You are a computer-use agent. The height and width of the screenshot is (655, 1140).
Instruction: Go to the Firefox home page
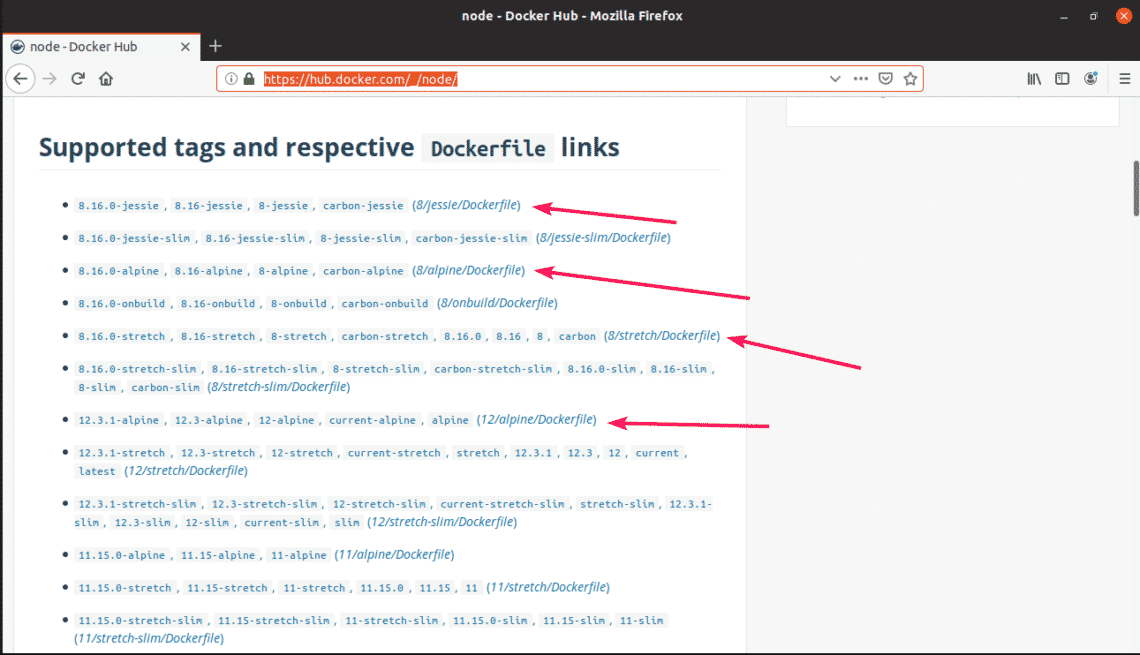pyautogui.click(x=105, y=79)
